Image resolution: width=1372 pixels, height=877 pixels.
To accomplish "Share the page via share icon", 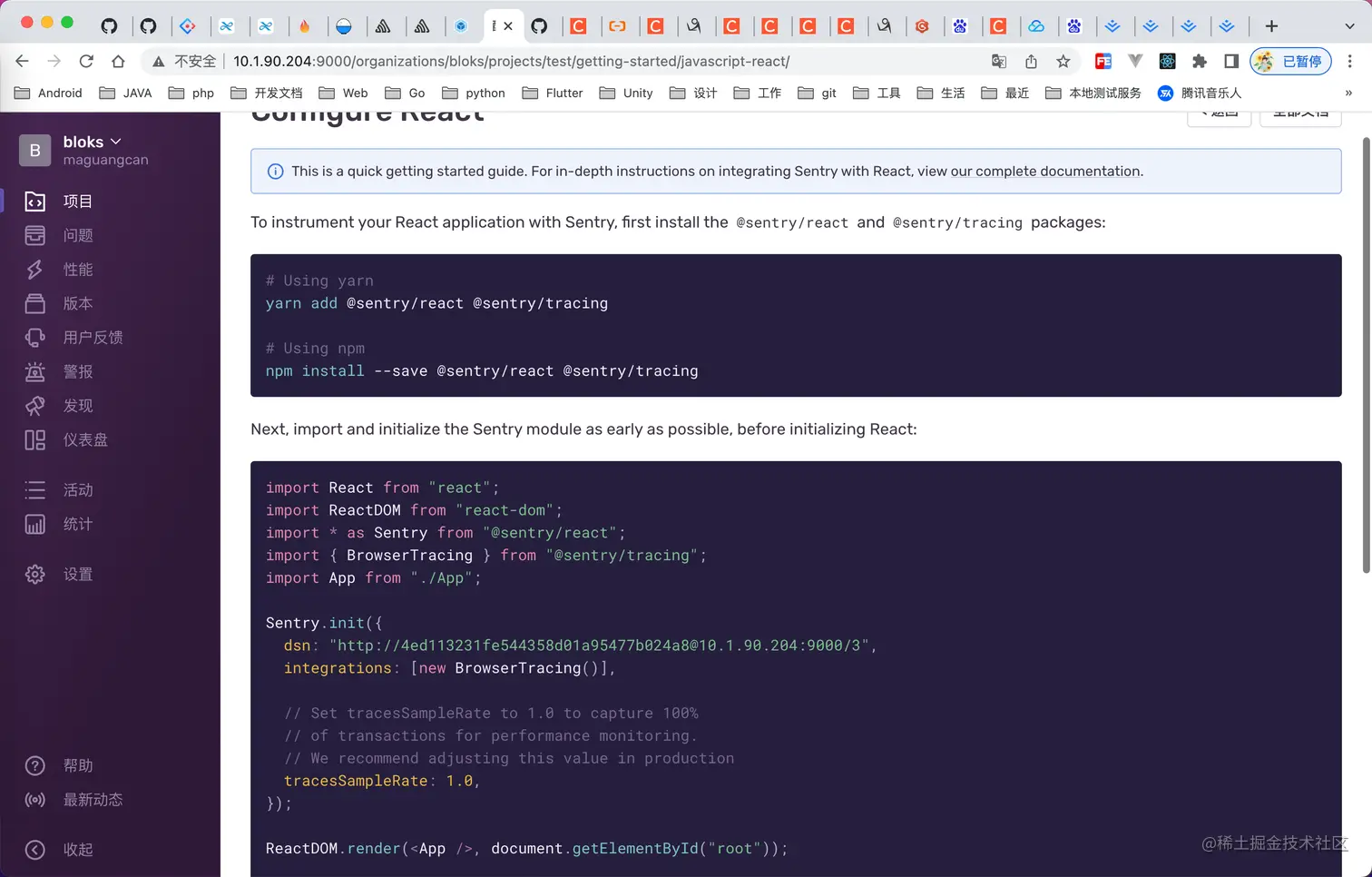I will pyautogui.click(x=1031, y=61).
